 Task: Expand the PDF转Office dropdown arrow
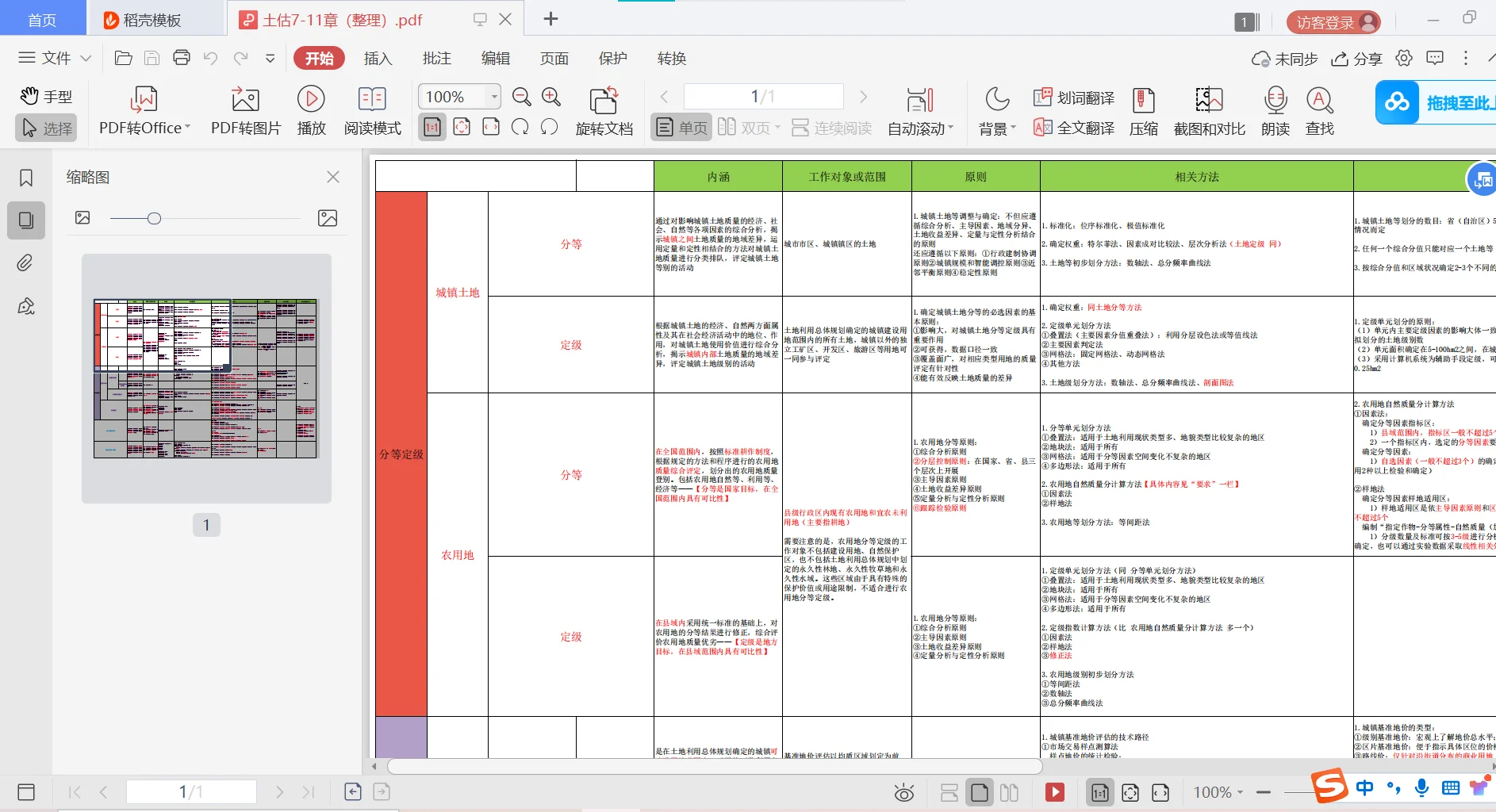click(x=188, y=127)
